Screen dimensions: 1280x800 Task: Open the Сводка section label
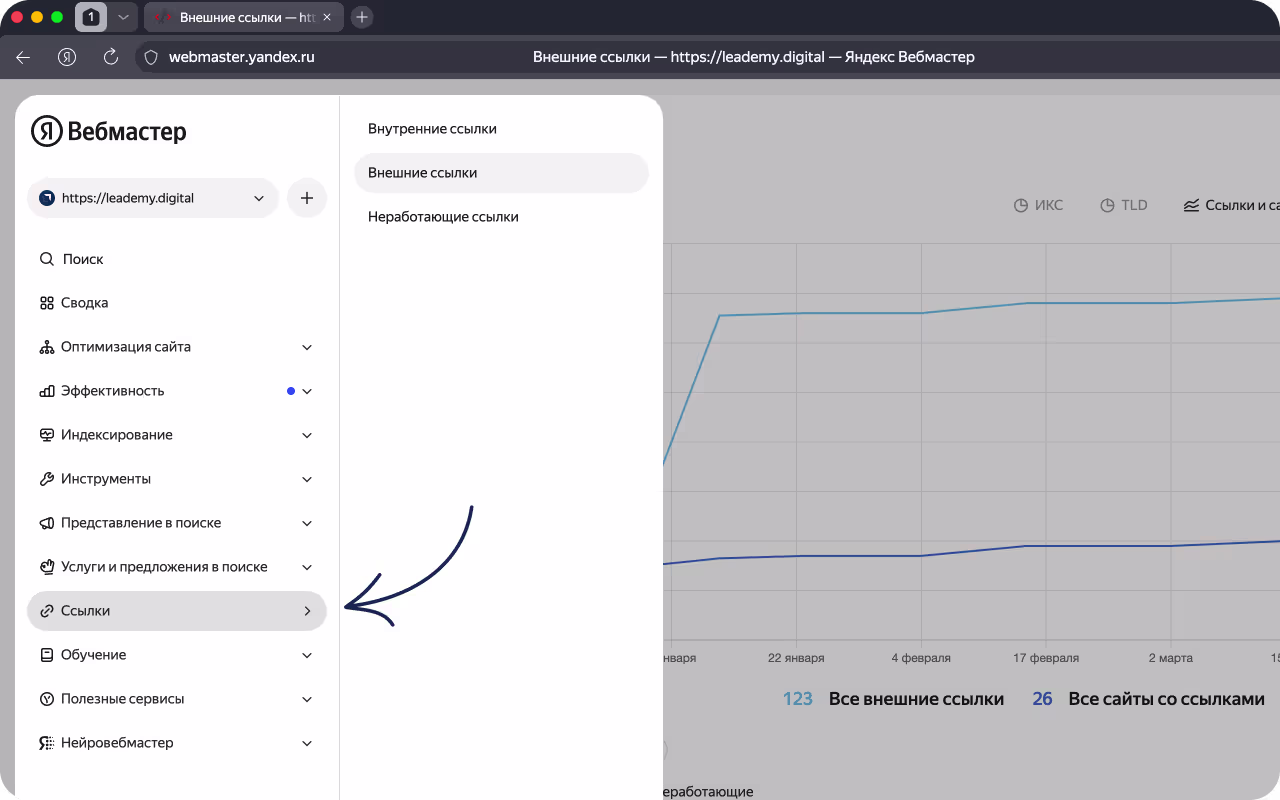coord(85,303)
